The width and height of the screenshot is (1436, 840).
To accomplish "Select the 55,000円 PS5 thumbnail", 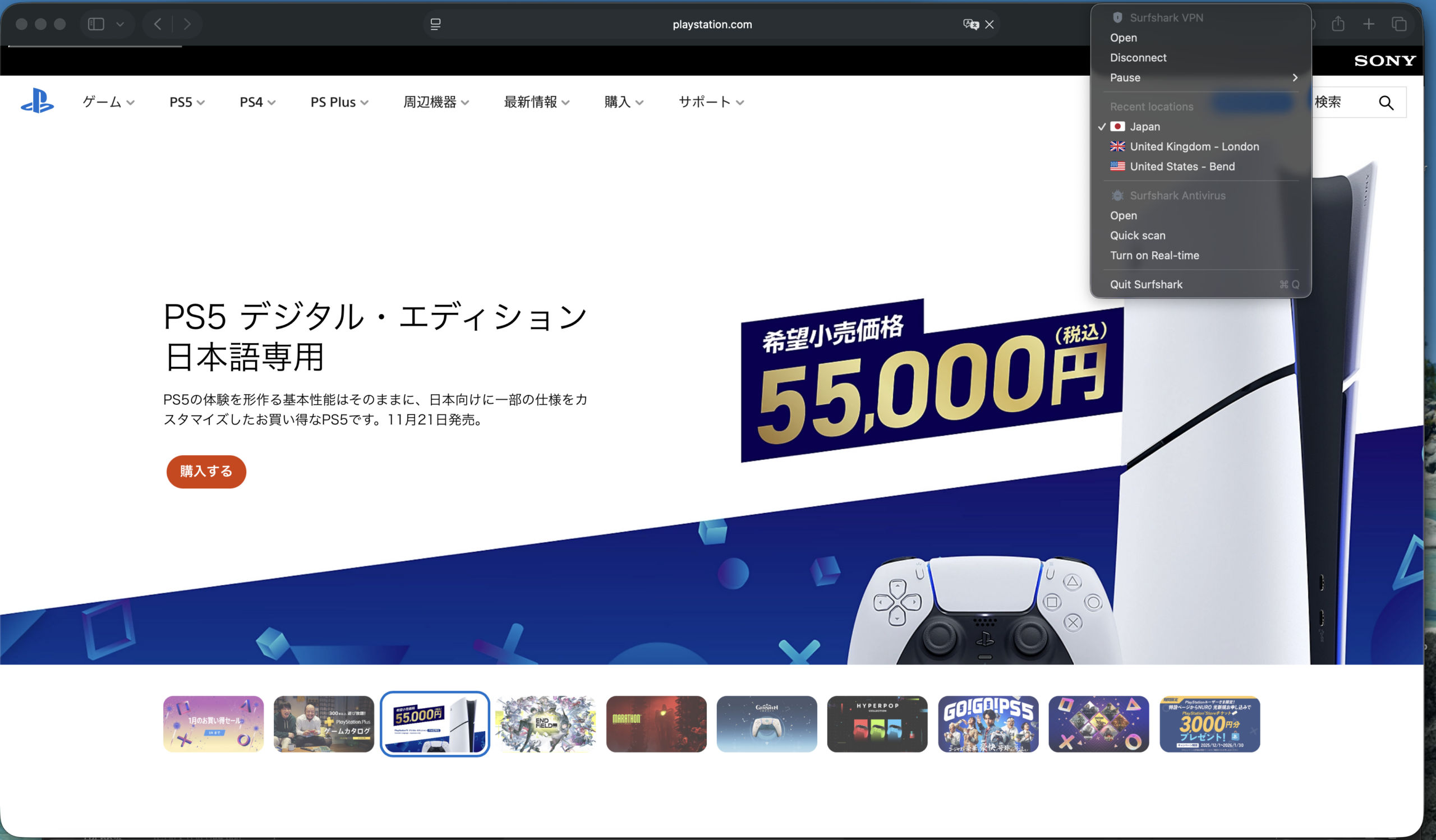I will coord(435,724).
